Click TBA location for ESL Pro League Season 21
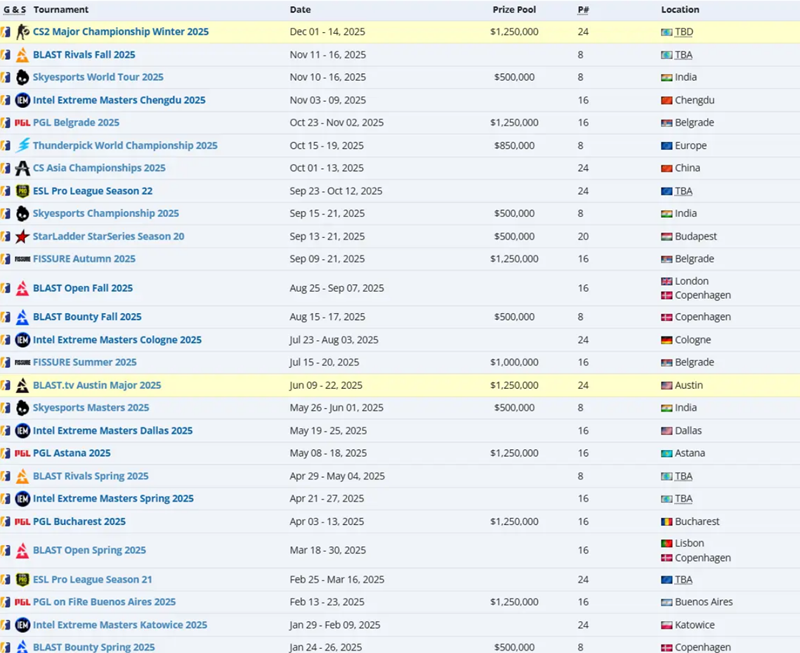The width and height of the screenshot is (800, 653). pos(683,580)
